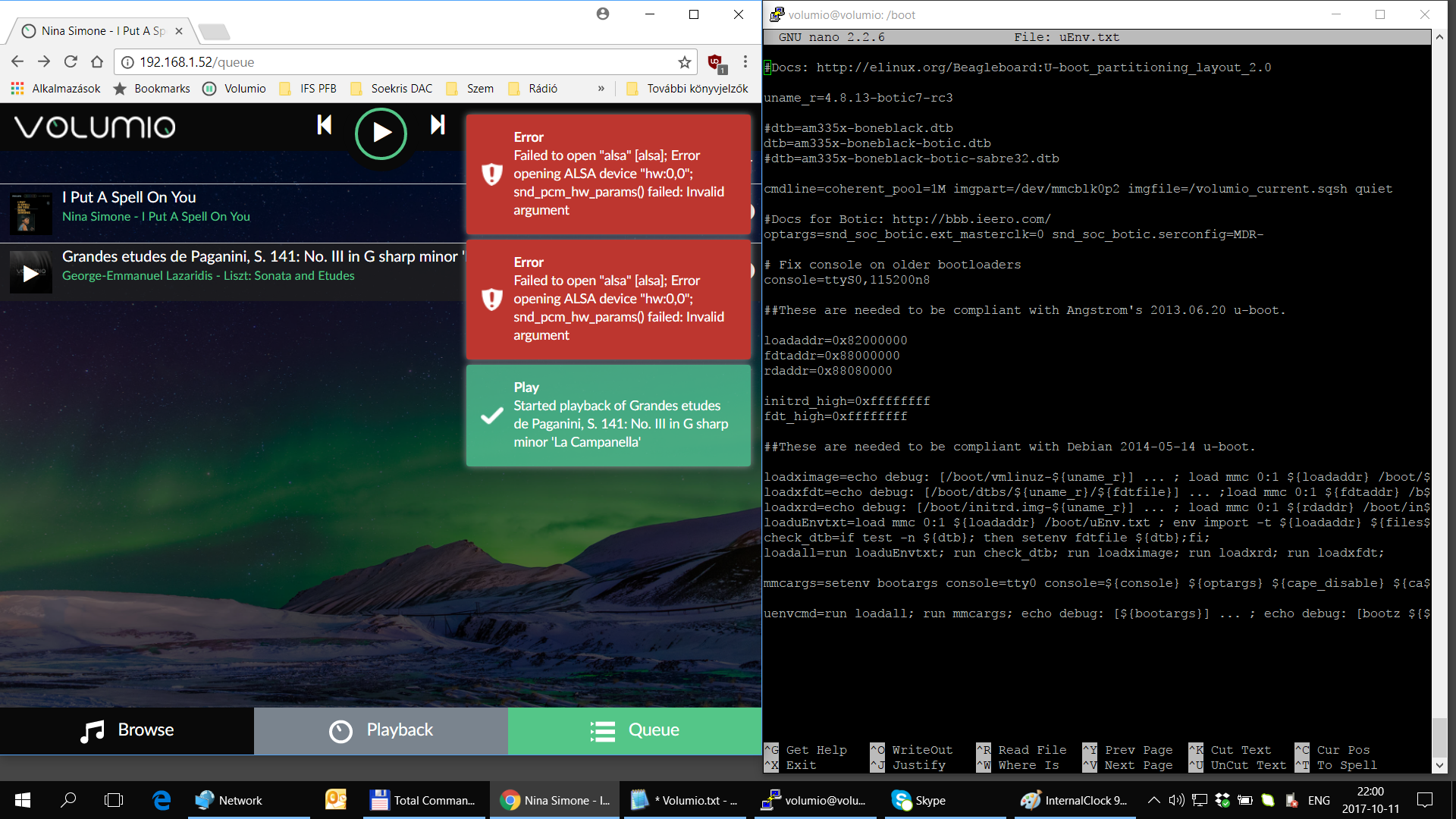Go forward in Chrome browser
Screen dimensions: 1456x819
44,62
